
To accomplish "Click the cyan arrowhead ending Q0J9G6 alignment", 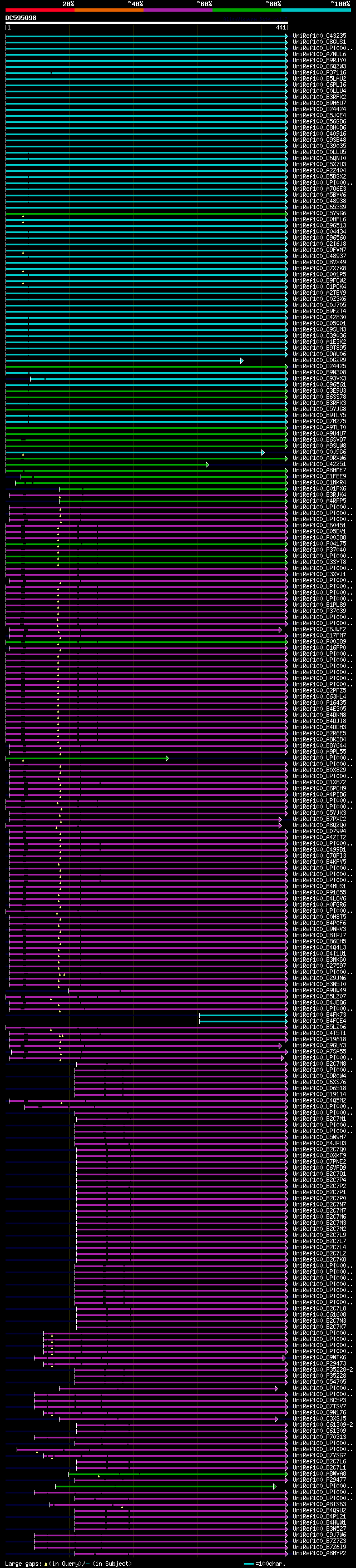I will [x=263, y=452].
